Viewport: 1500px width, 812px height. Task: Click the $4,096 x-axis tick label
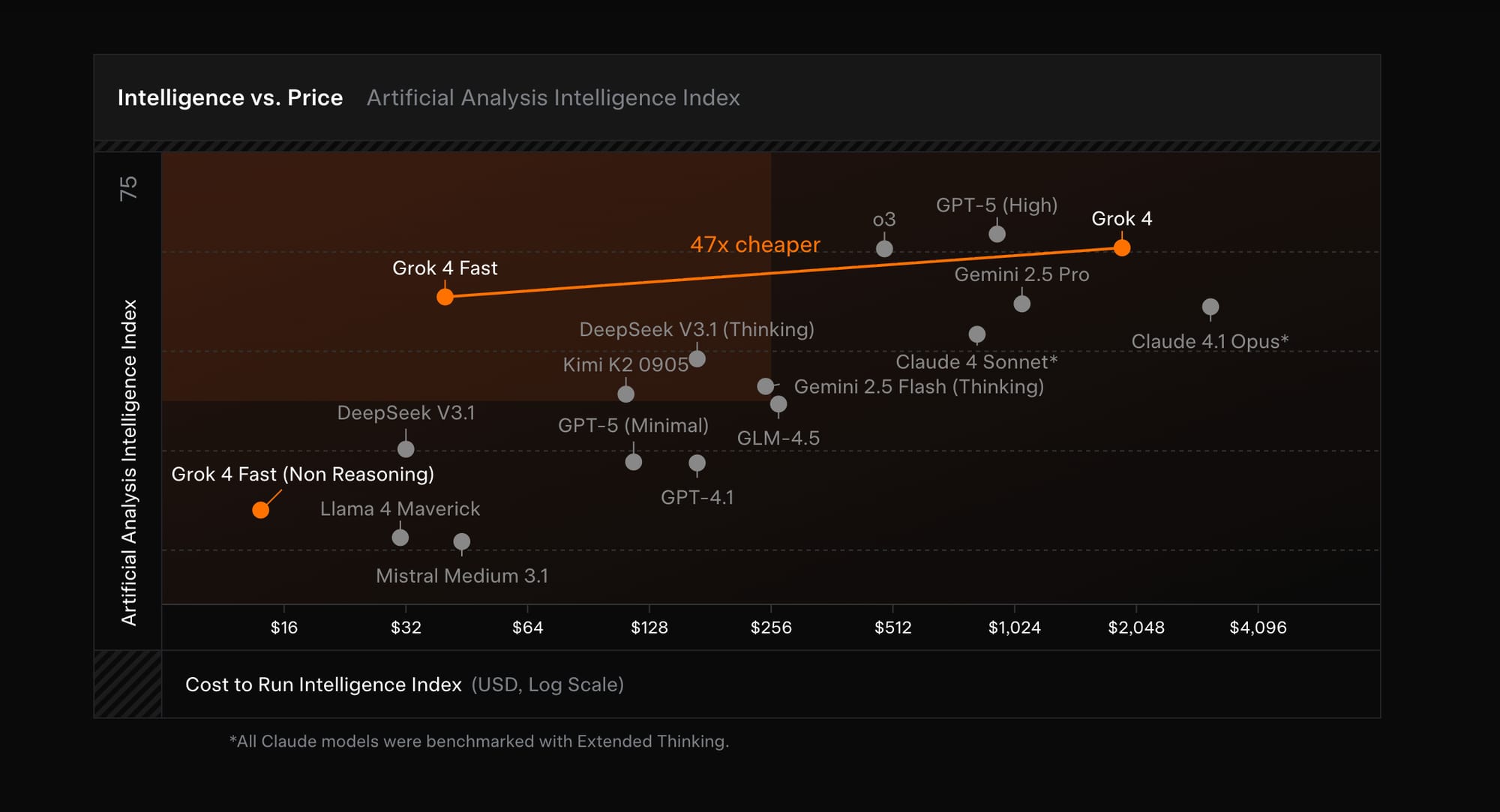coord(1258,628)
